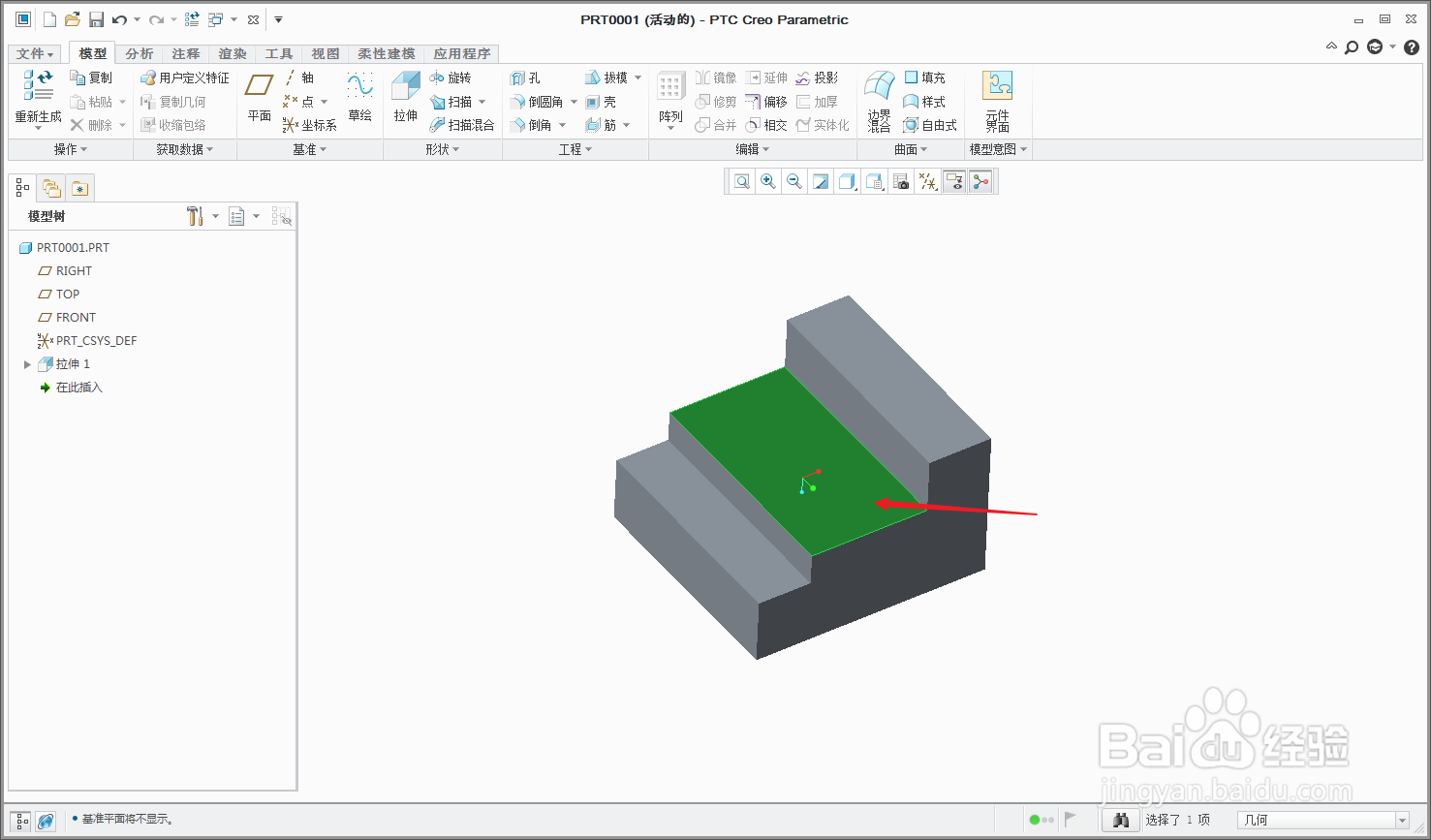Select the 填充 (Fill) tool
The width and height of the screenshot is (1431, 840).
pyautogui.click(x=924, y=78)
